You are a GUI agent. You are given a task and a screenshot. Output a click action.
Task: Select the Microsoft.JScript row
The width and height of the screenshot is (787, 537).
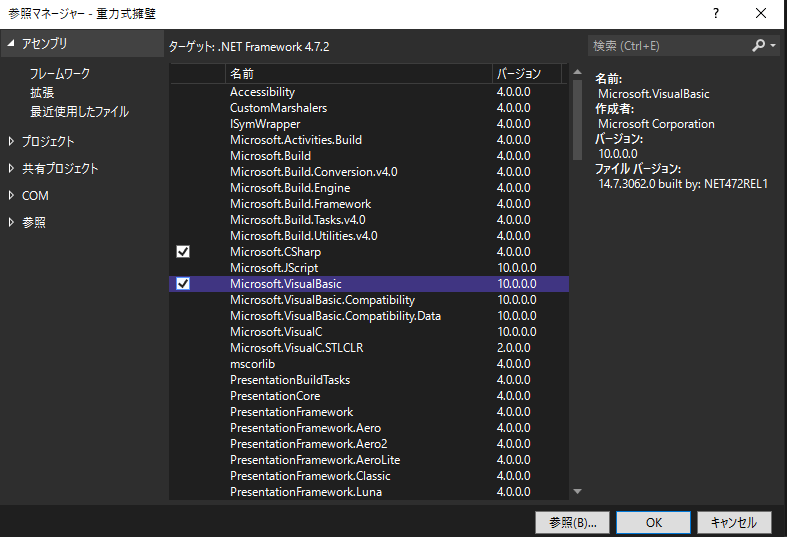369,267
